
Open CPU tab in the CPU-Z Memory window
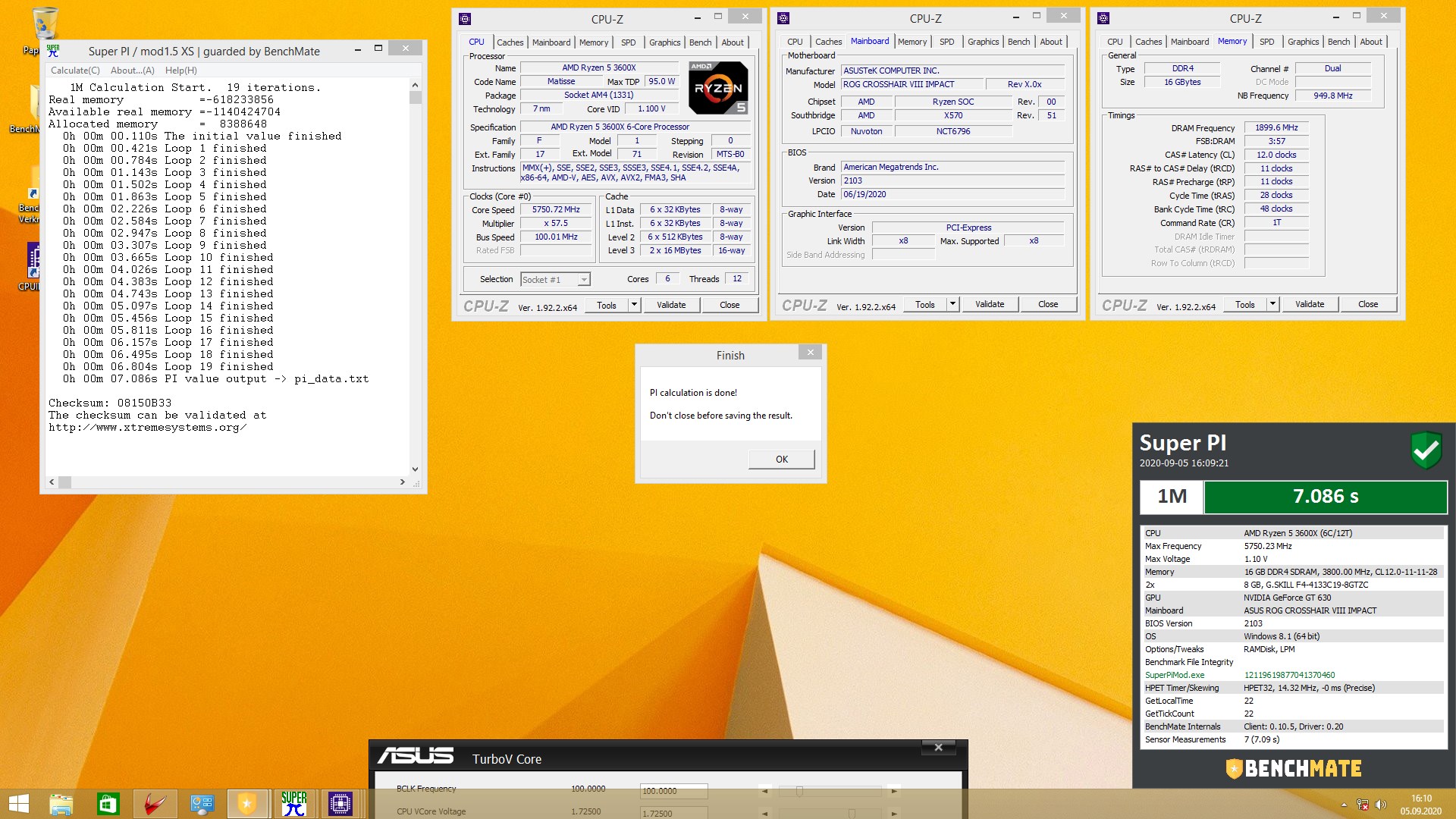[x=1115, y=42]
